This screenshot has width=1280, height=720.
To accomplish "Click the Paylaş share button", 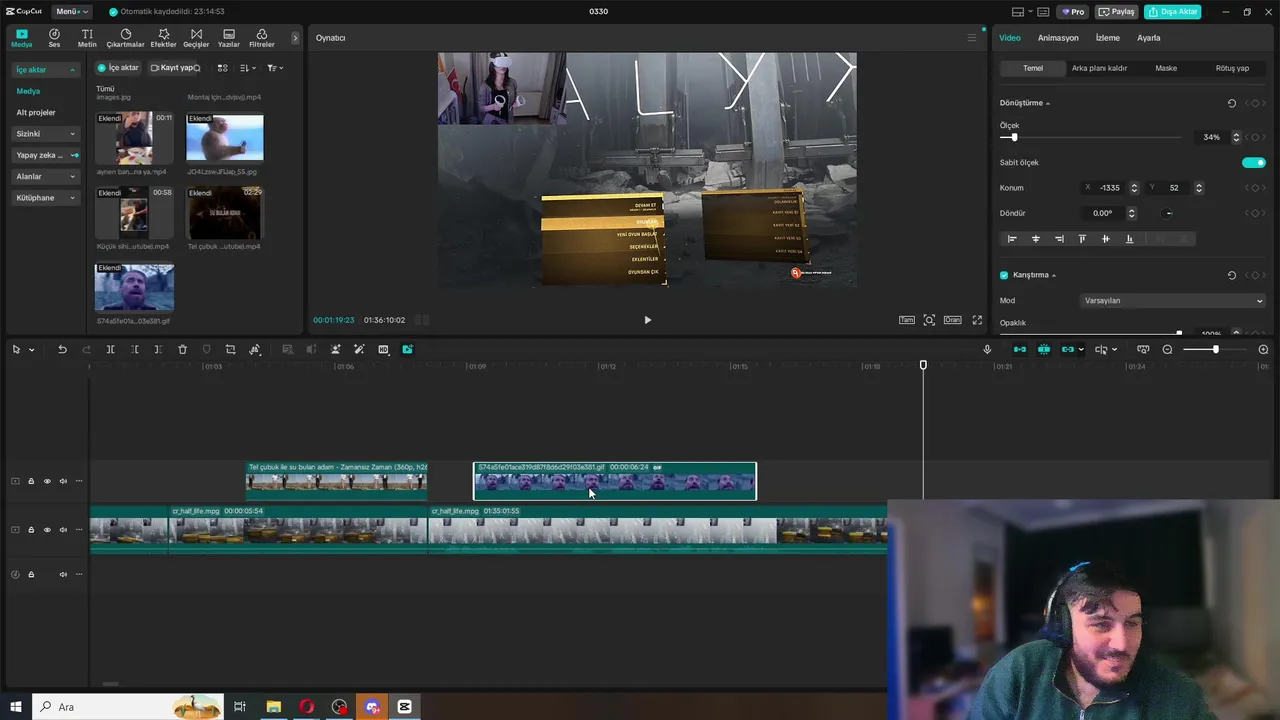I will coord(1117,12).
